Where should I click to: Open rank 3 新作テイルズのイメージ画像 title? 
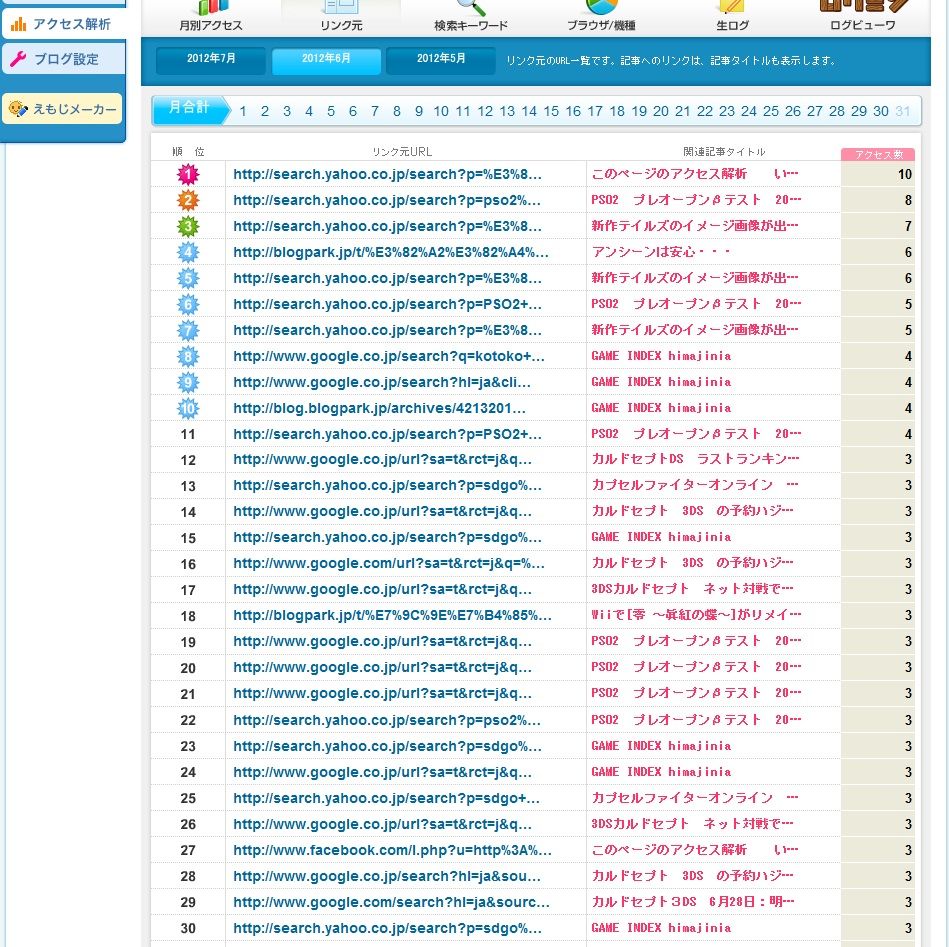695,226
